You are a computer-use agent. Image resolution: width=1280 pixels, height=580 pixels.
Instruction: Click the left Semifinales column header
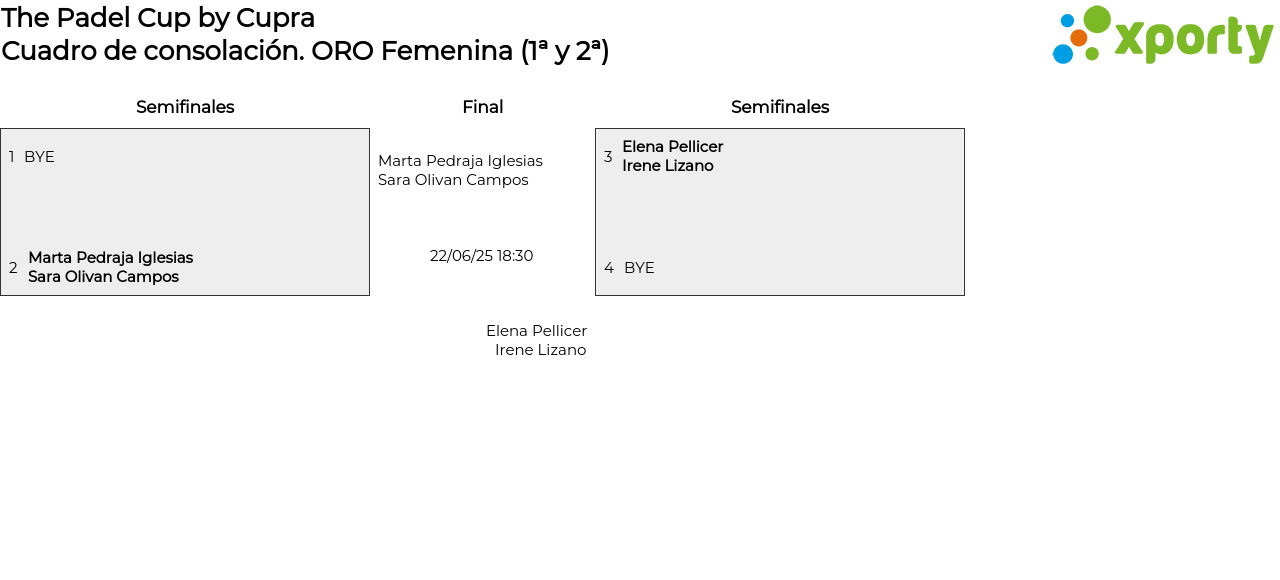coord(185,107)
